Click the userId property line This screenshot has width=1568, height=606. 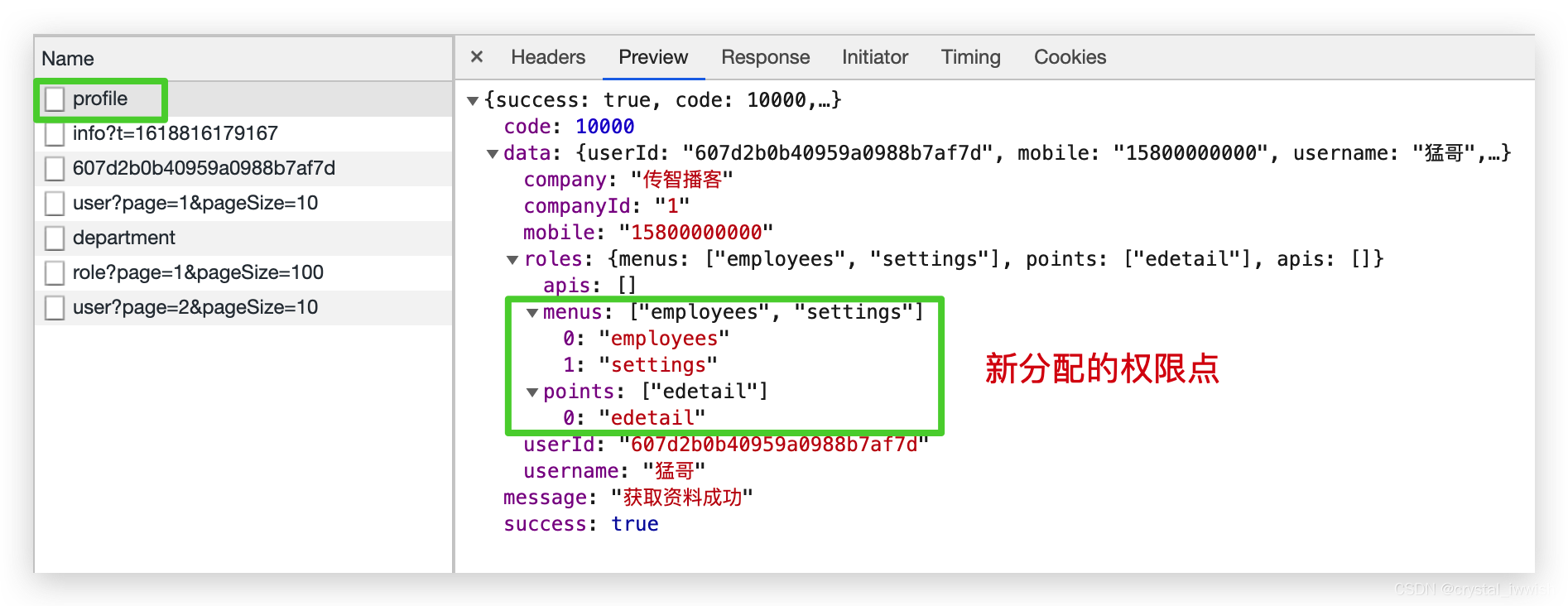(726, 445)
